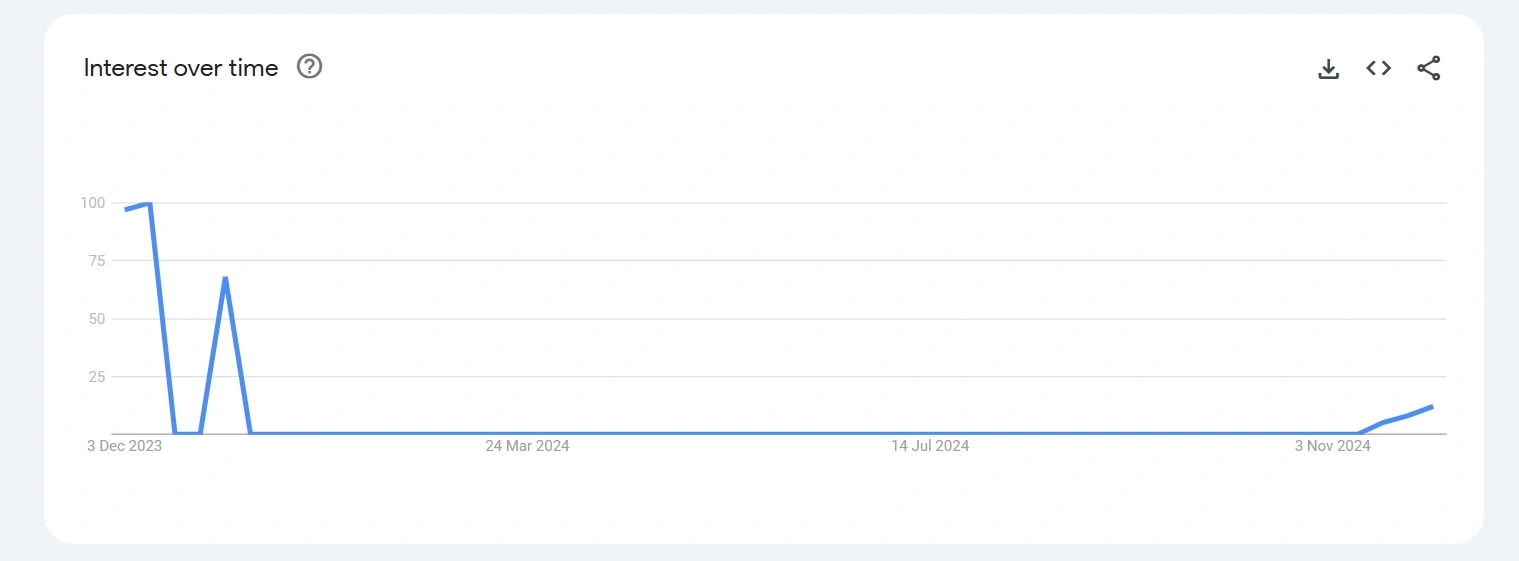
Task: Click the 24 Mar 2024 date label
Action: (527, 446)
